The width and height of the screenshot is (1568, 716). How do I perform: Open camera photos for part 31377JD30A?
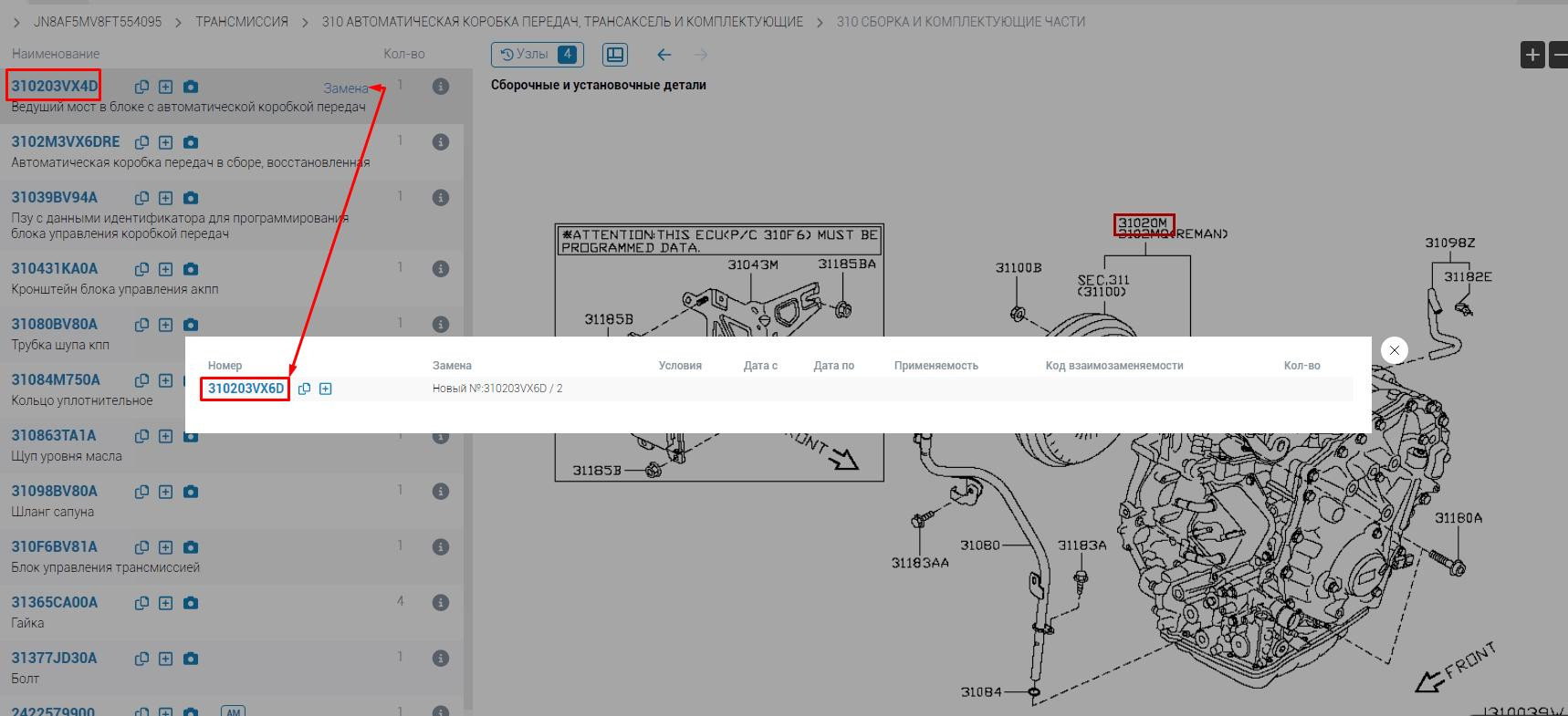pyautogui.click(x=190, y=659)
